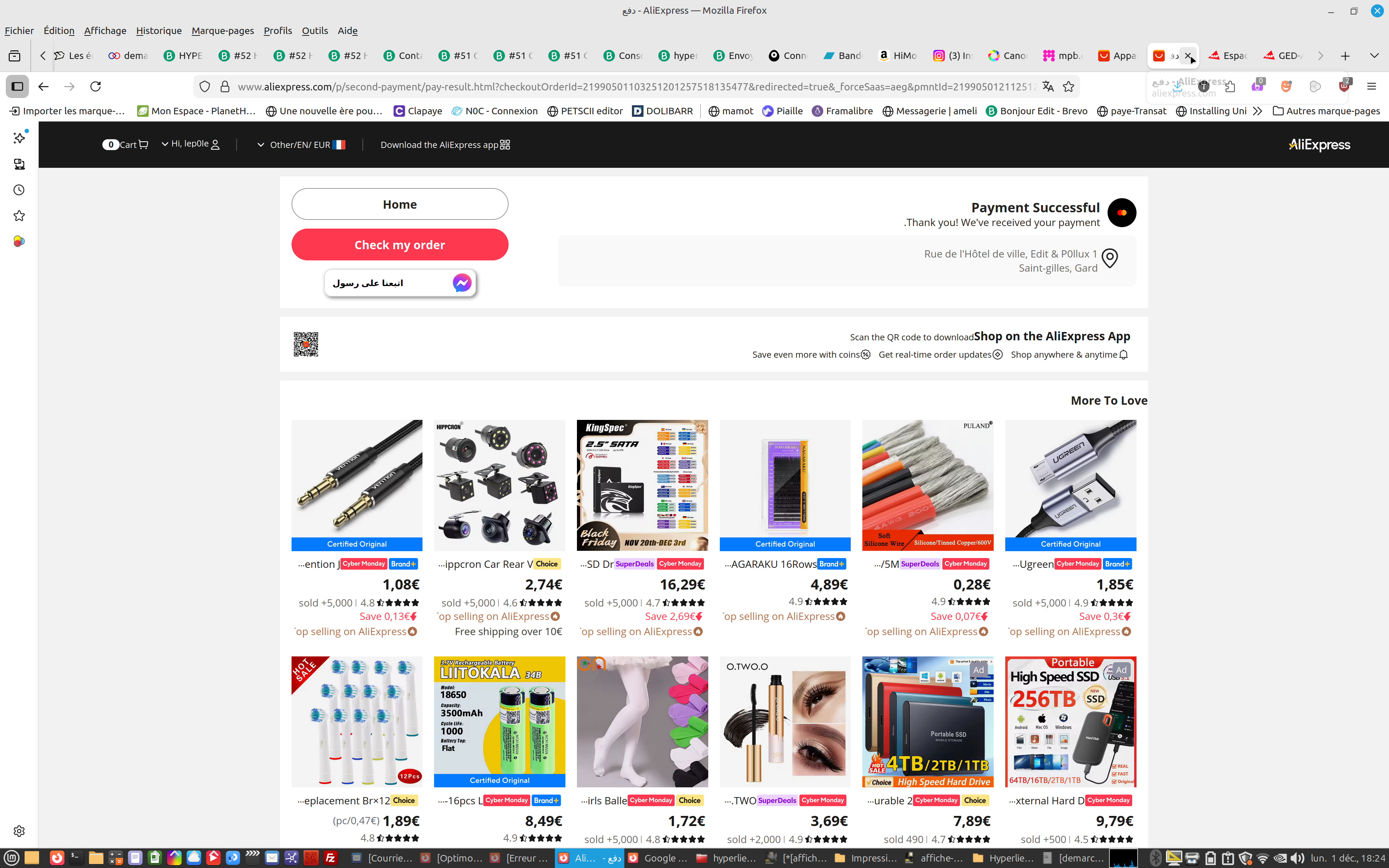Open the KingSpec SATA SSD product thumbnail
The width and height of the screenshot is (1389, 868).
(x=642, y=485)
